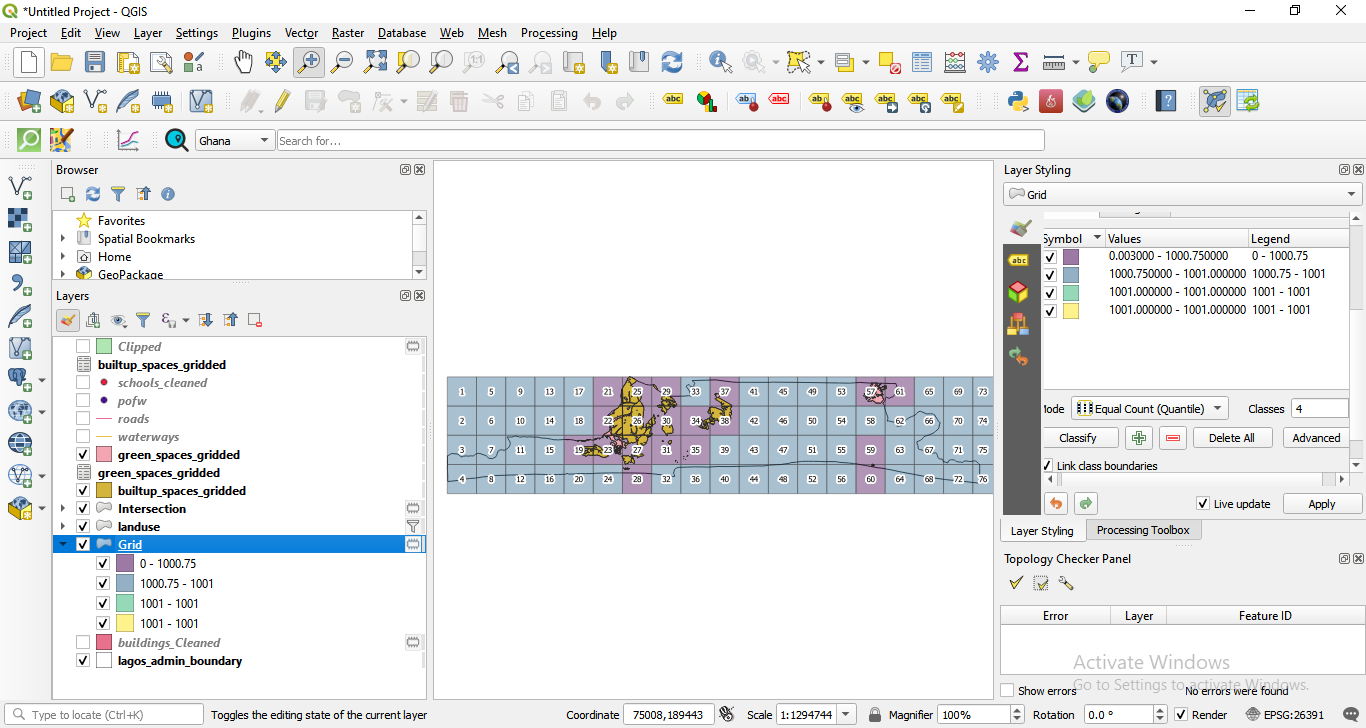1366x728 pixels.
Task: Toggle Link class boundaries checkbox
Action: [1048, 466]
